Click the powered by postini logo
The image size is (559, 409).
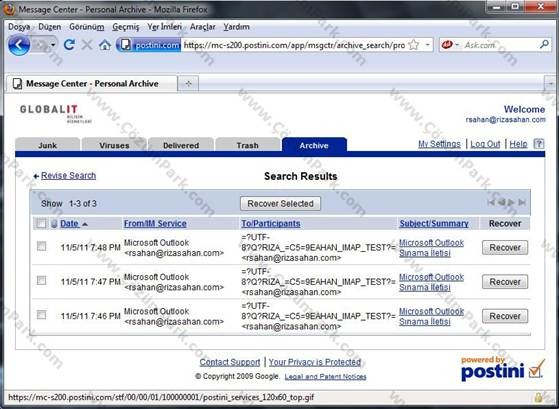pyautogui.click(x=503, y=368)
